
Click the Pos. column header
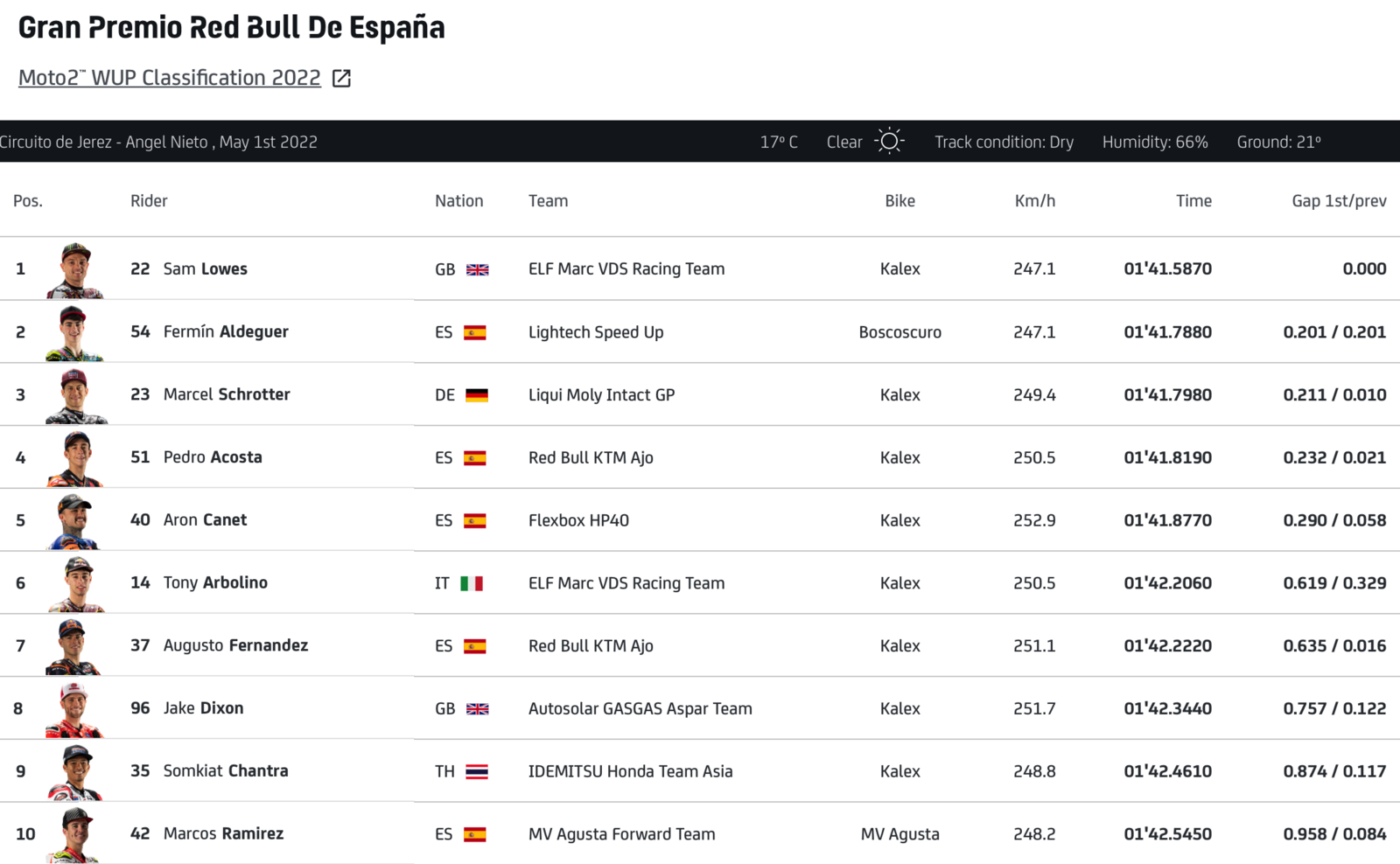(x=28, y=200)
